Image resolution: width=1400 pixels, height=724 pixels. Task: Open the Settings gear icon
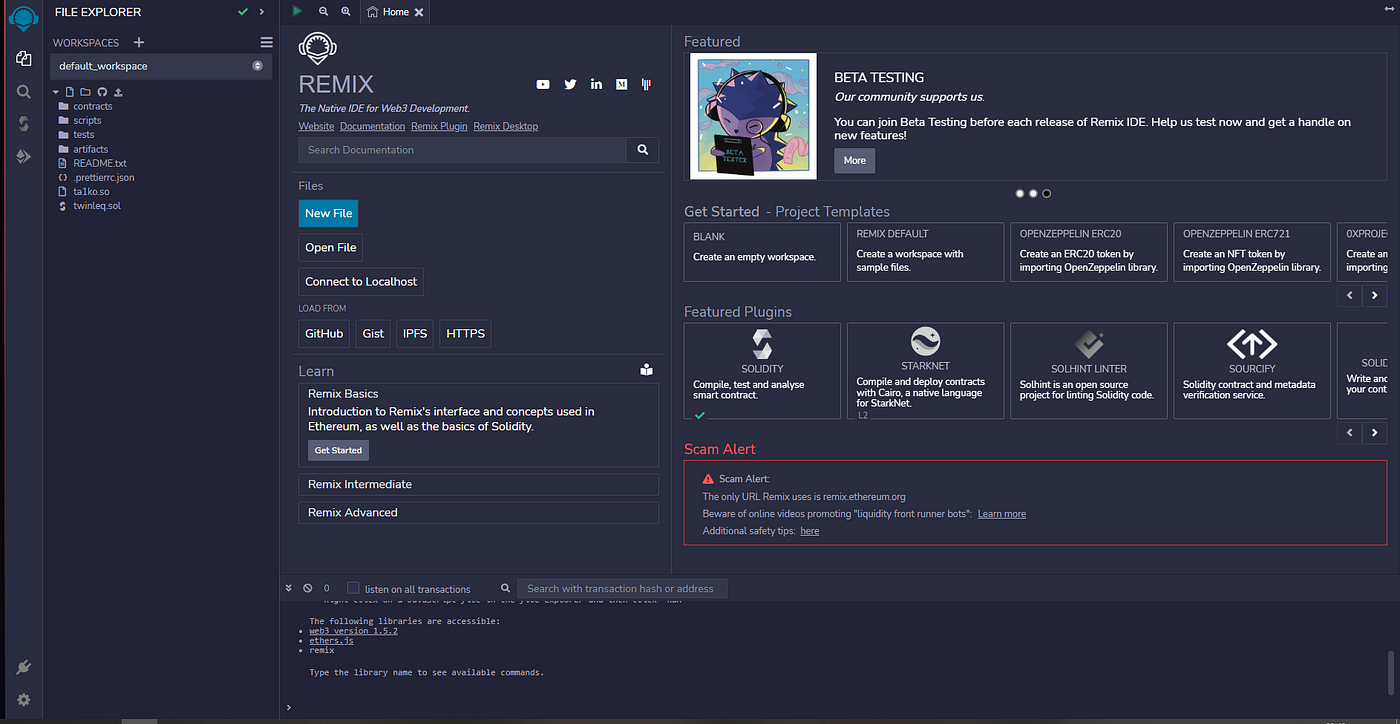24,700
